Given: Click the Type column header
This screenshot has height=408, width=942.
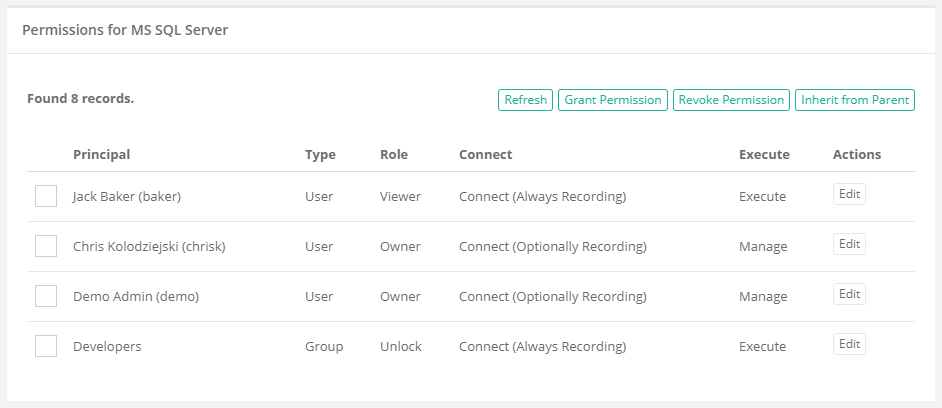Looking at the screenshot, I should [x=320, y=155].
